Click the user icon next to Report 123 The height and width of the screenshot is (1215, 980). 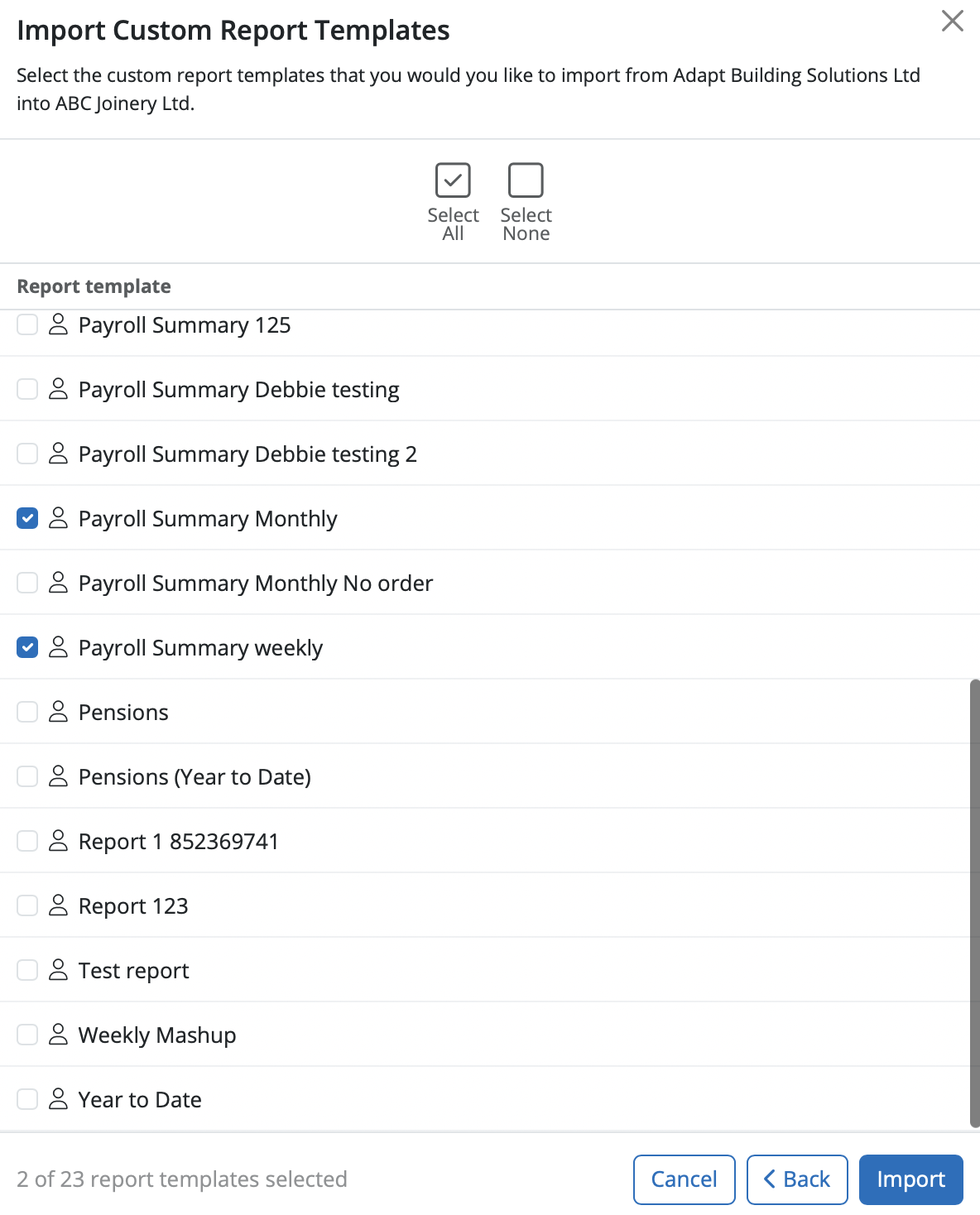[x=58, y=905]
